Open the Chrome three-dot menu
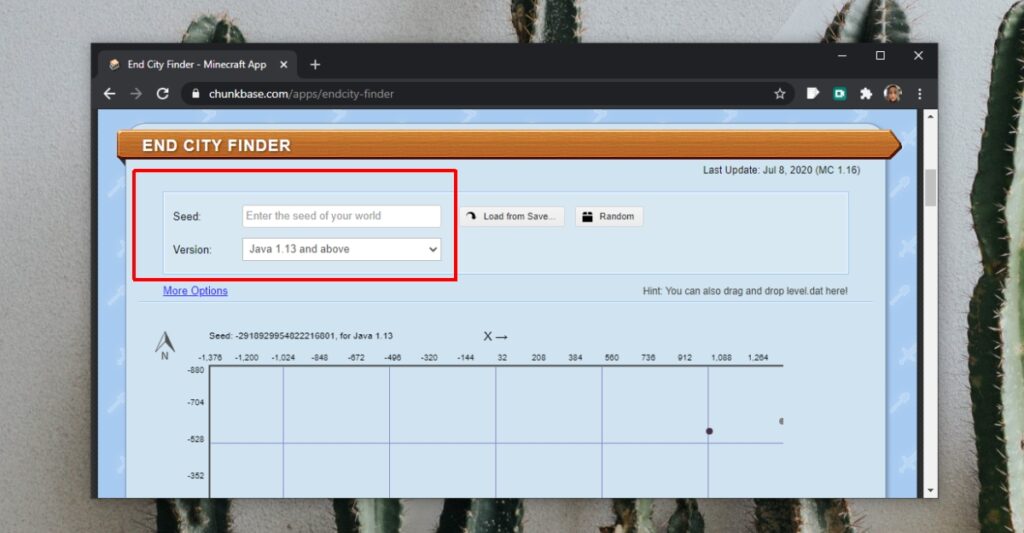Viewport: 1024px width, 533px height. tap(919, 94)
